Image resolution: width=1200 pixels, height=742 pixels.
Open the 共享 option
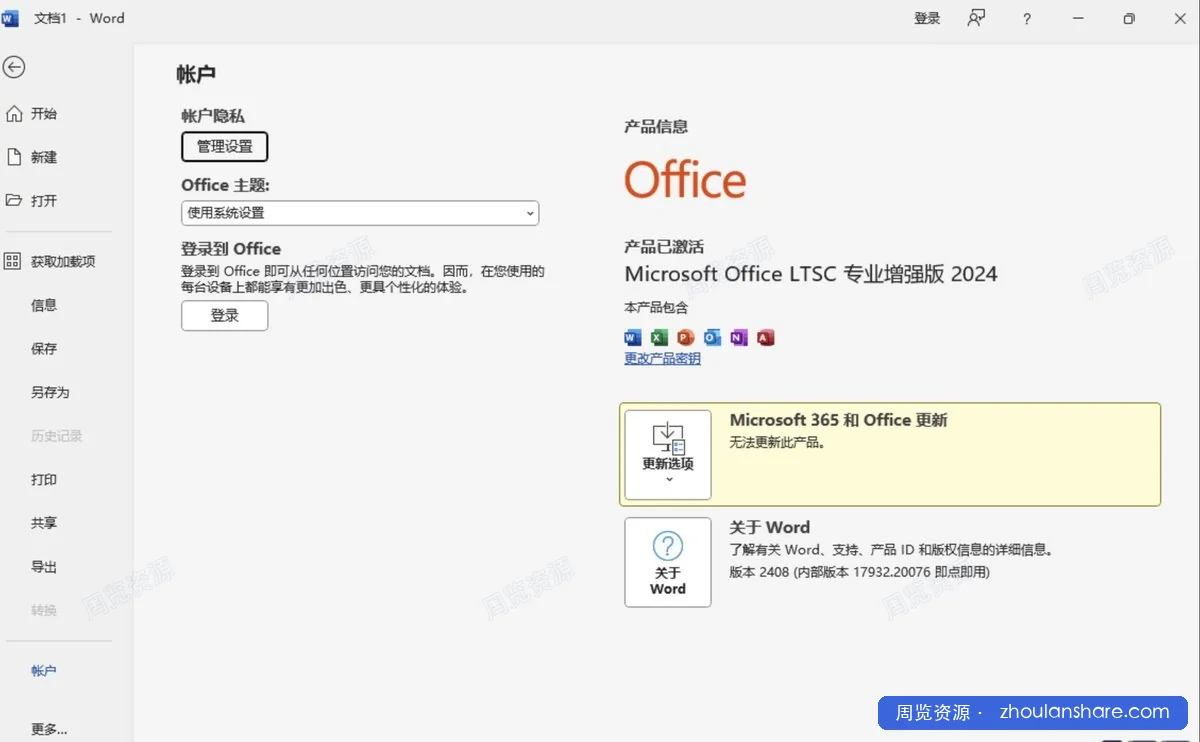43,523
